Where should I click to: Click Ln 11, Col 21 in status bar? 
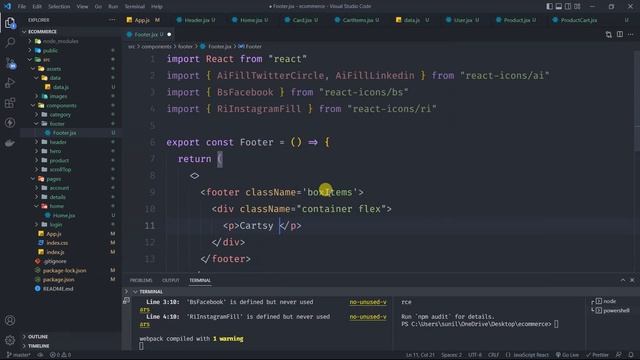coord(420,355)
